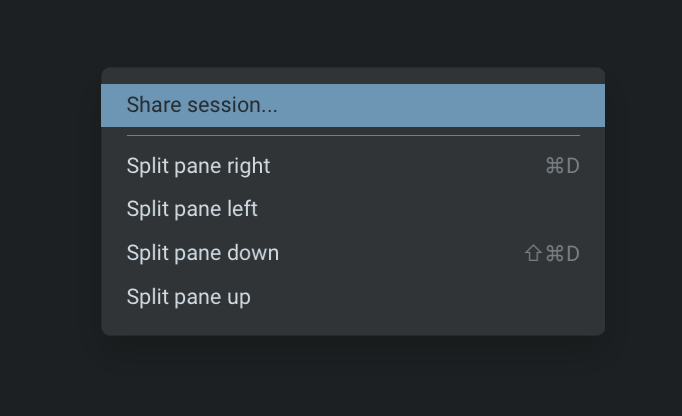The height and width of the screenshot is (416, 682).
Task: Click the Share session... menu item
Action: (202, 105)
